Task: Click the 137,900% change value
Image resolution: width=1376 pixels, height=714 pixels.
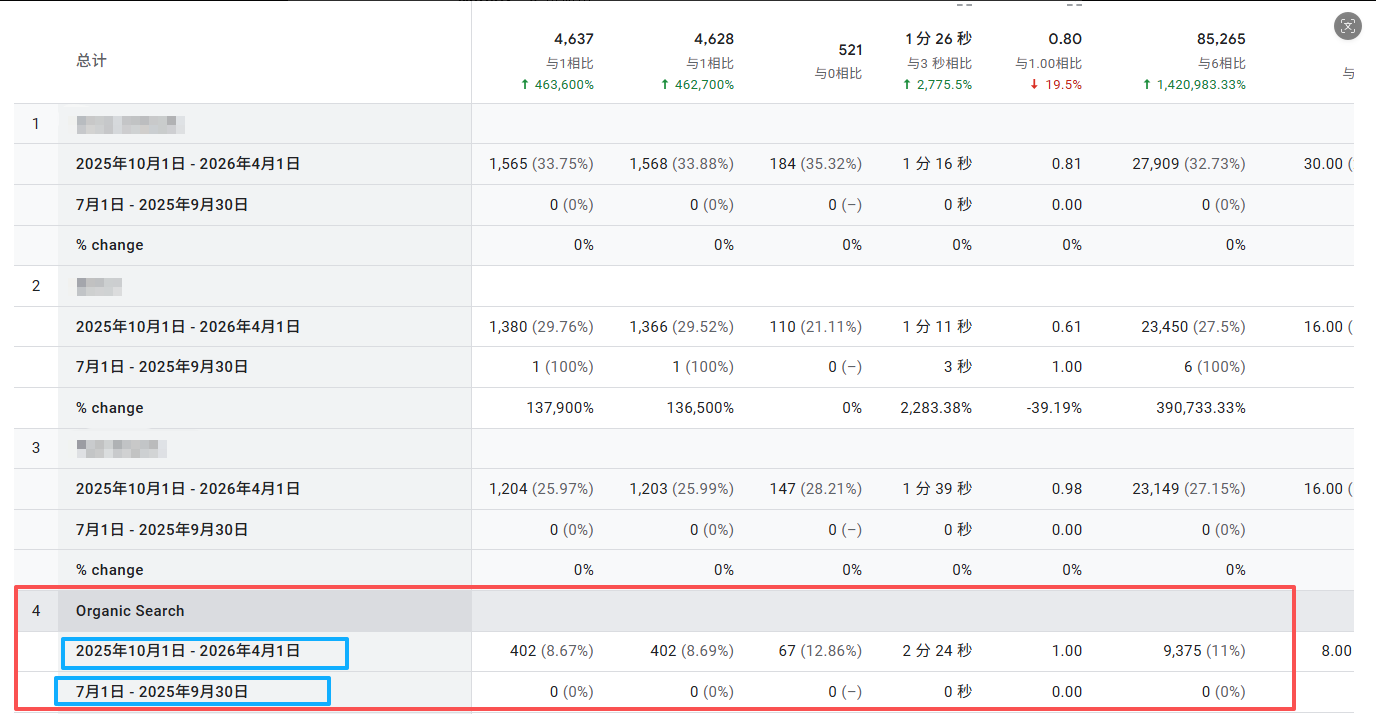Action: tap(560, 408)
